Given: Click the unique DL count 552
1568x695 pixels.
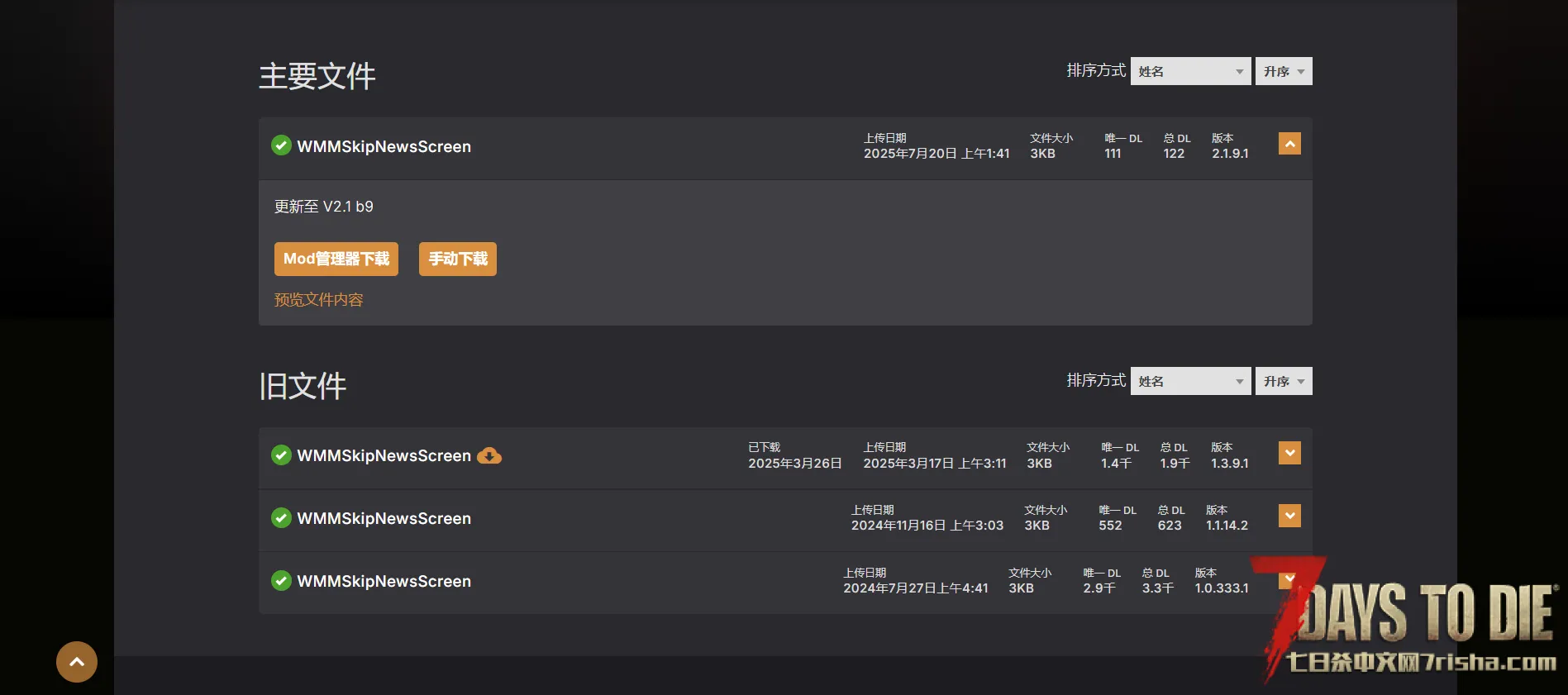Looking at the screenshot, I should (1110, 526).
